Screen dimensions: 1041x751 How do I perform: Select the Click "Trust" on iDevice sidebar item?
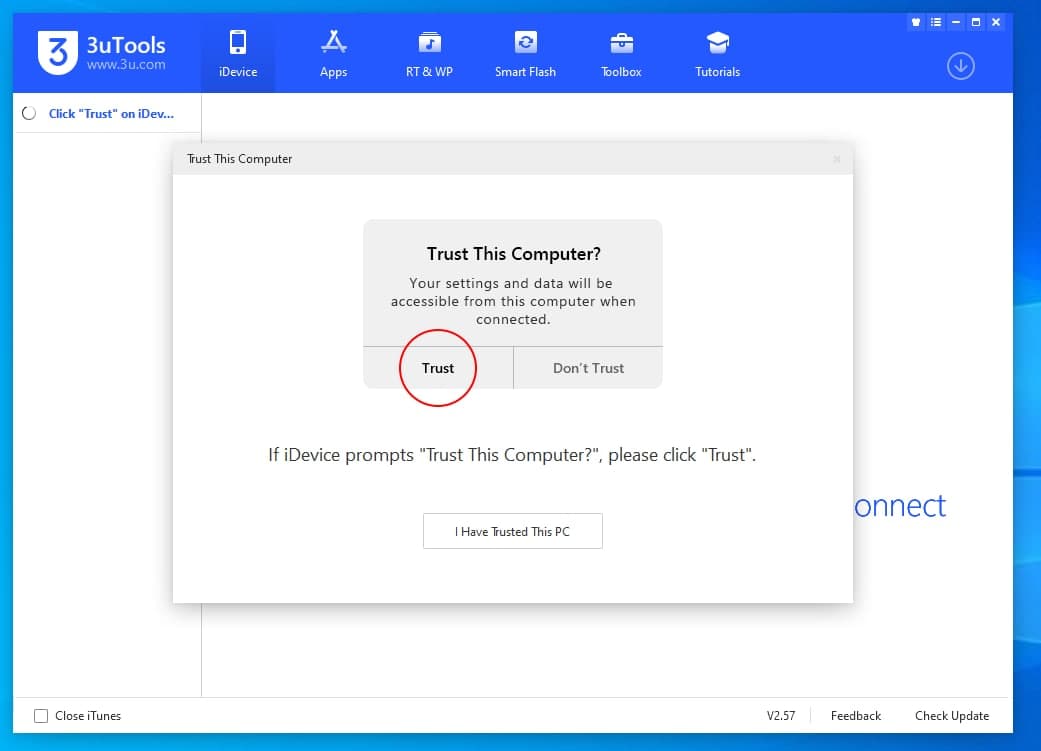110,114
